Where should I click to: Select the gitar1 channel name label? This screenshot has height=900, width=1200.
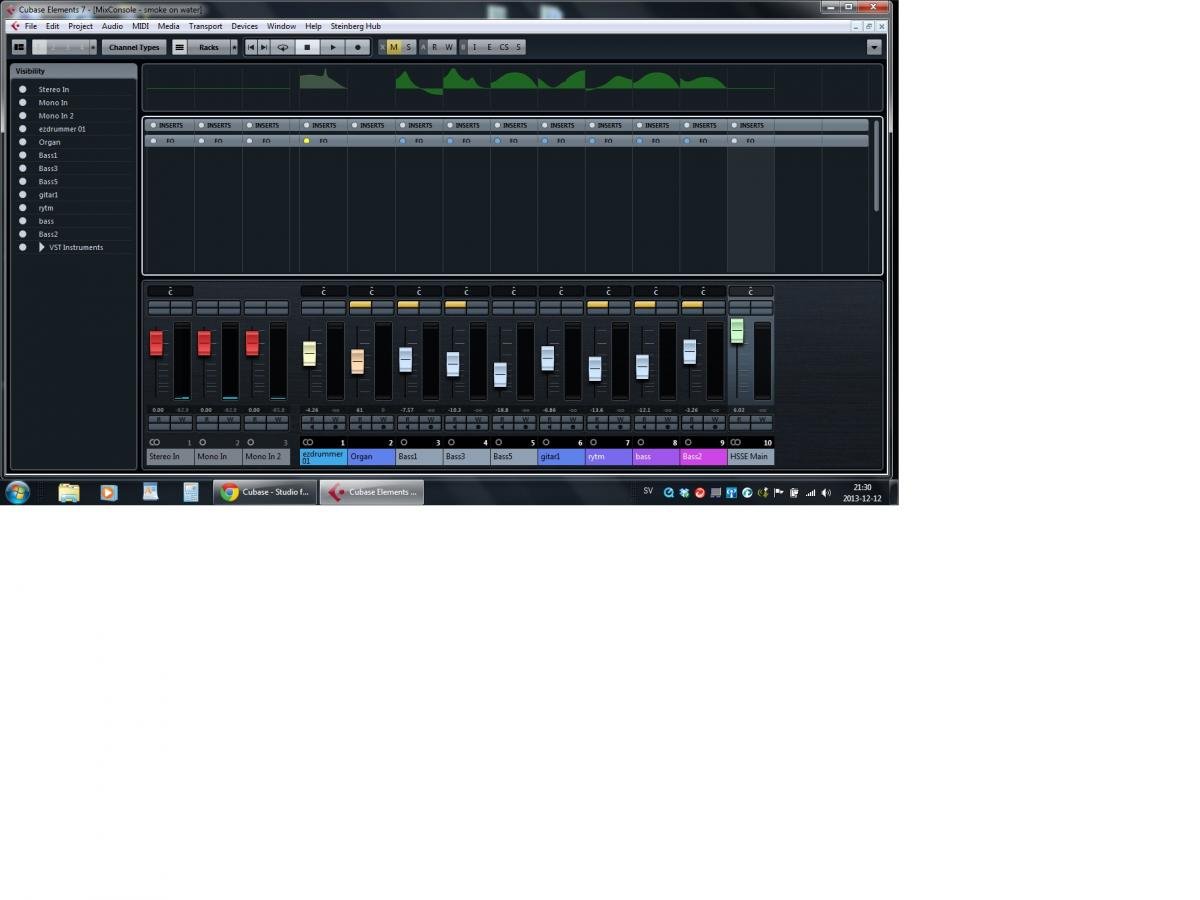(561, 456)
